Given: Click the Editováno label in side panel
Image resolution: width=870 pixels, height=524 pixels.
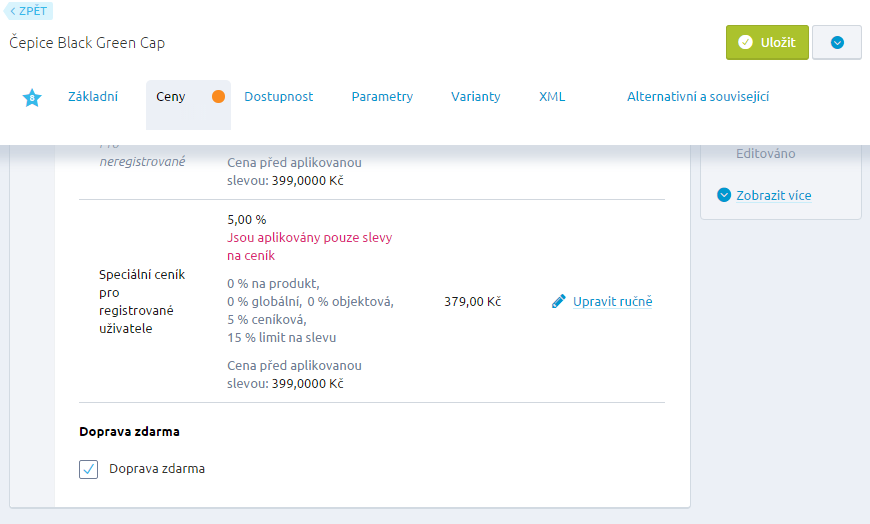Looking at the screenshot, I should [x=766, y=154].
